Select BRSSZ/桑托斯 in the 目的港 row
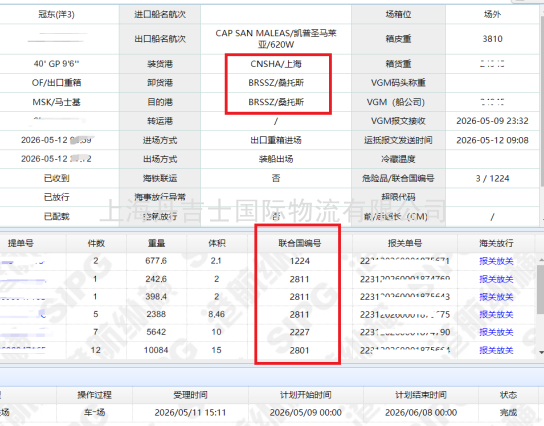Image resolution: width=544 pixels, height=426 pixels. 276,102
